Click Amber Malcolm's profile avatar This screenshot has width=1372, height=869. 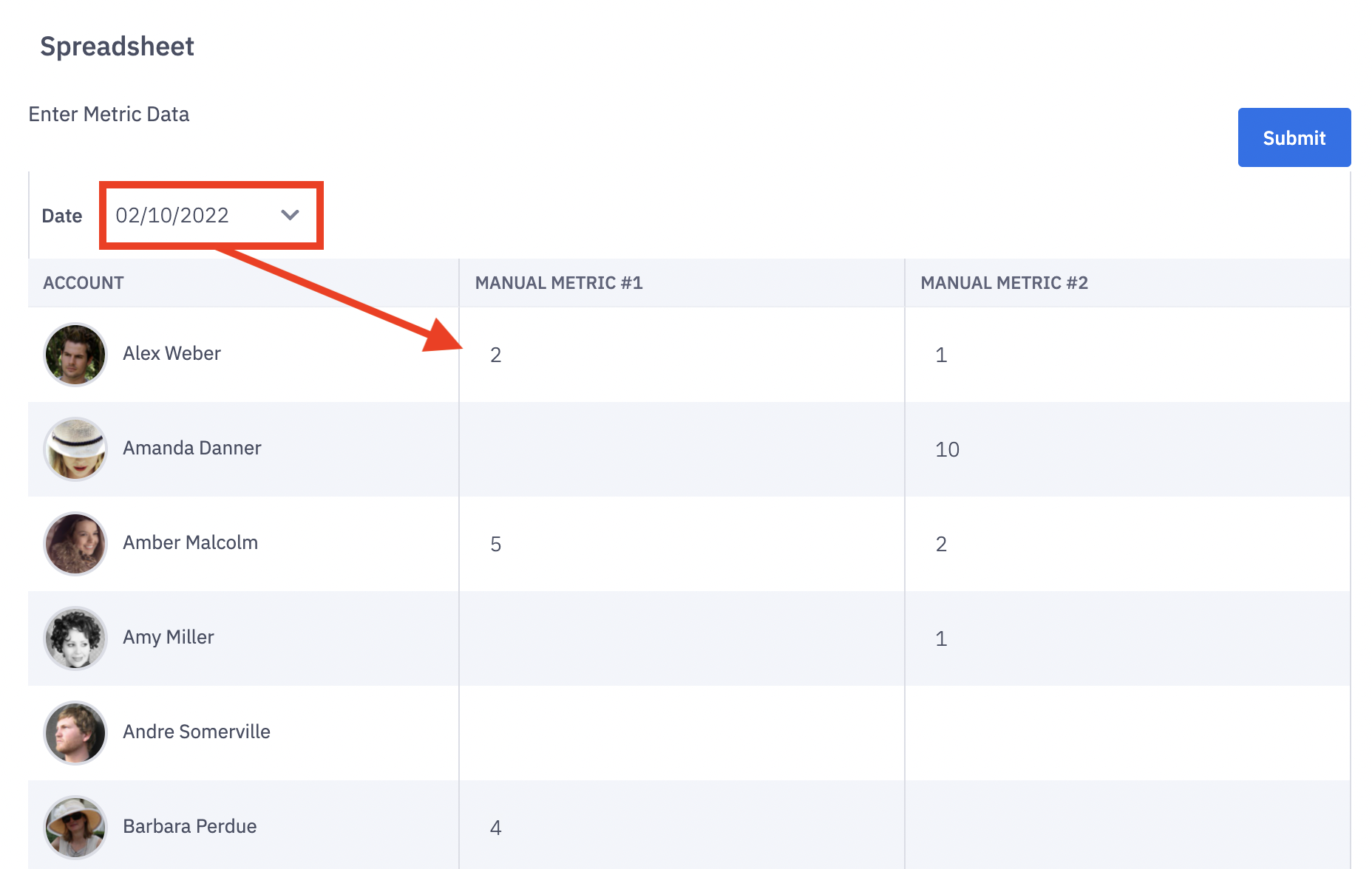pos(75,544)
